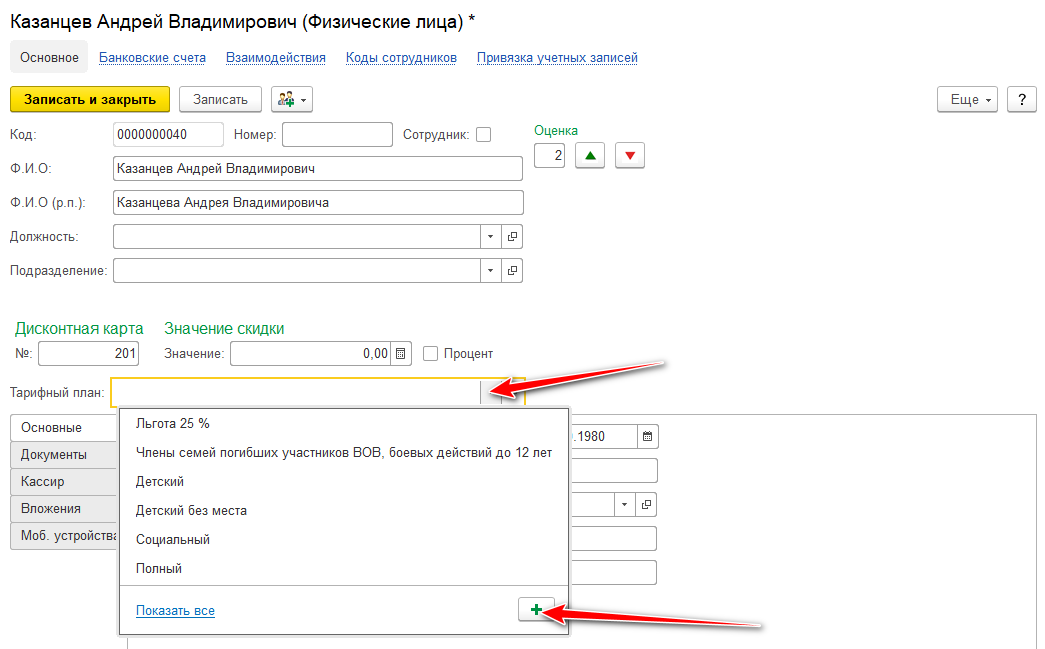The image size is (1045, 649).
Task: Expand the Должность dropdown list
Action: click(x=490, y=237)
